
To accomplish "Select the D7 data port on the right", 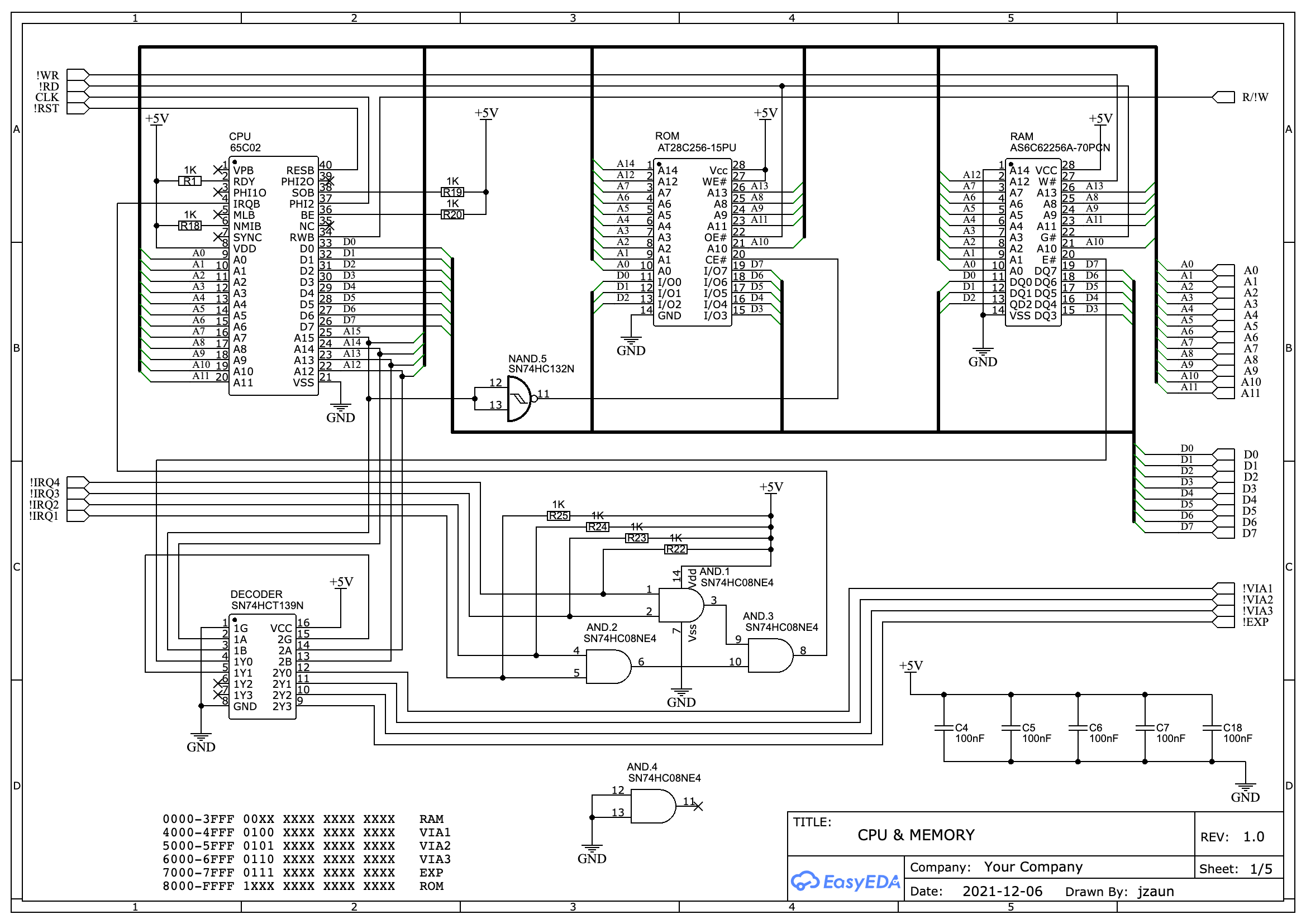I will coord(1223,533).
